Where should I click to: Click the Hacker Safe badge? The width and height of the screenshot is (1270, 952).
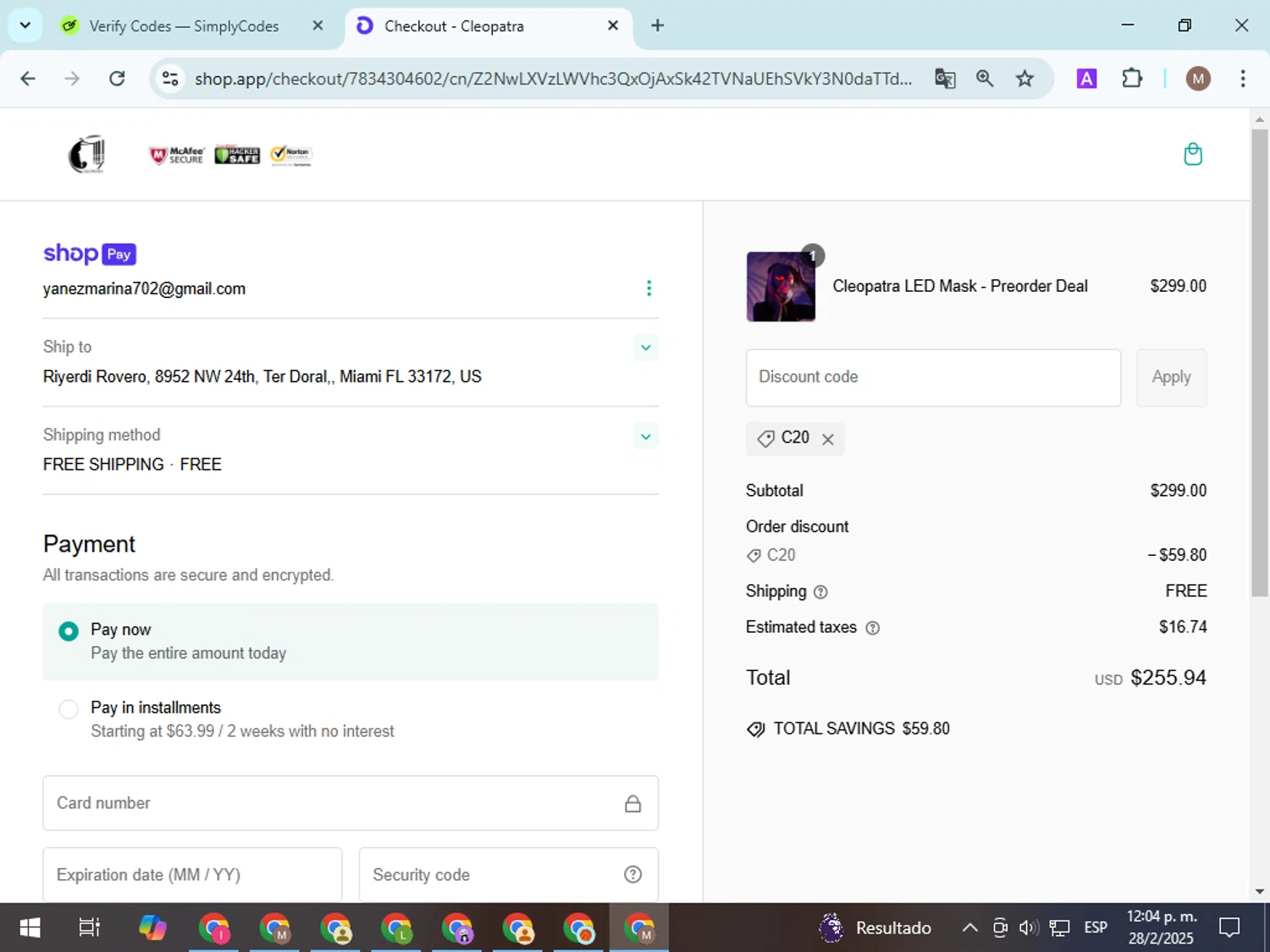(237, 155)
